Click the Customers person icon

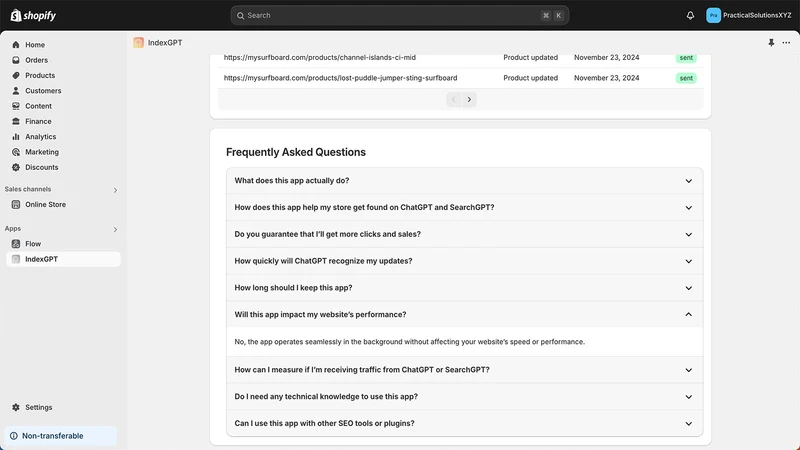pyautogui.click(x=16, y=91)
